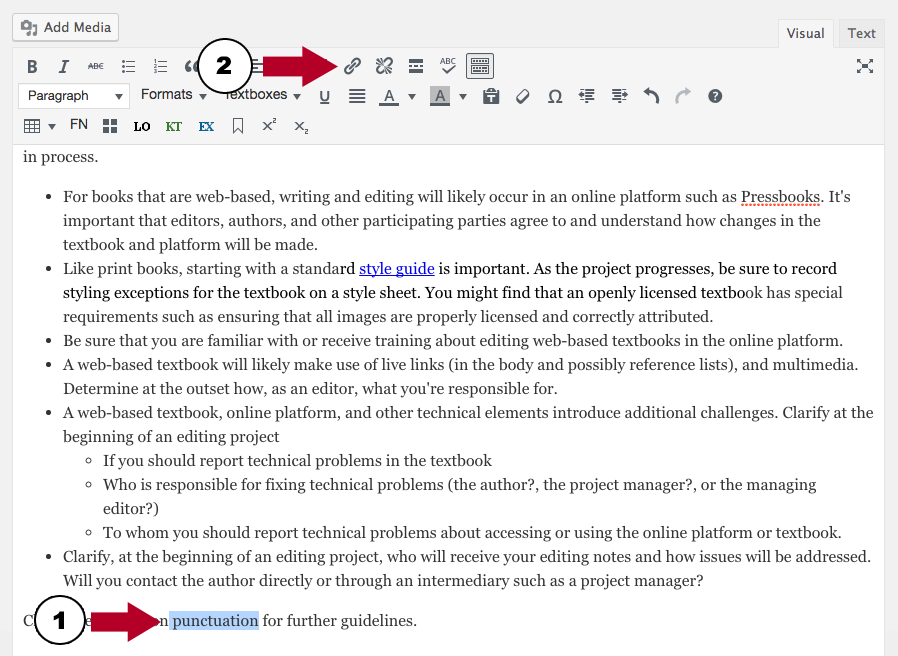This screenshot has width=898, height=656.
Task: Click the four-squares grid icon beside FN
Action: coord(110,126)
